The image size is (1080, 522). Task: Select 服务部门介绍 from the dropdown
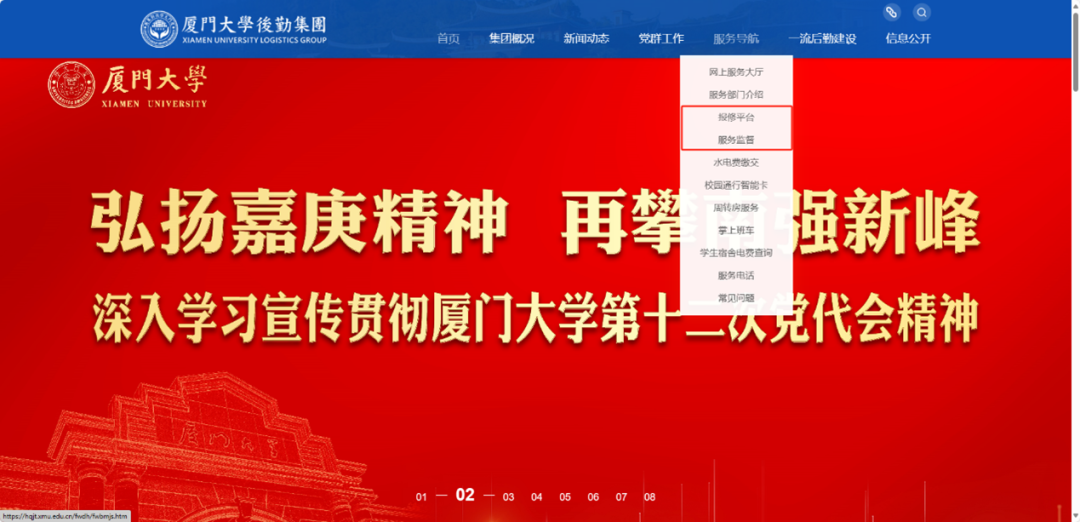[736, 95]
